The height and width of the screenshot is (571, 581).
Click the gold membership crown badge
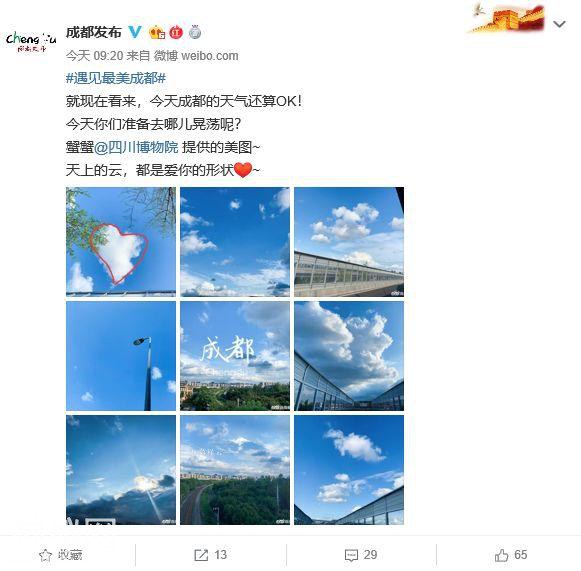click(x=157, y=33)
